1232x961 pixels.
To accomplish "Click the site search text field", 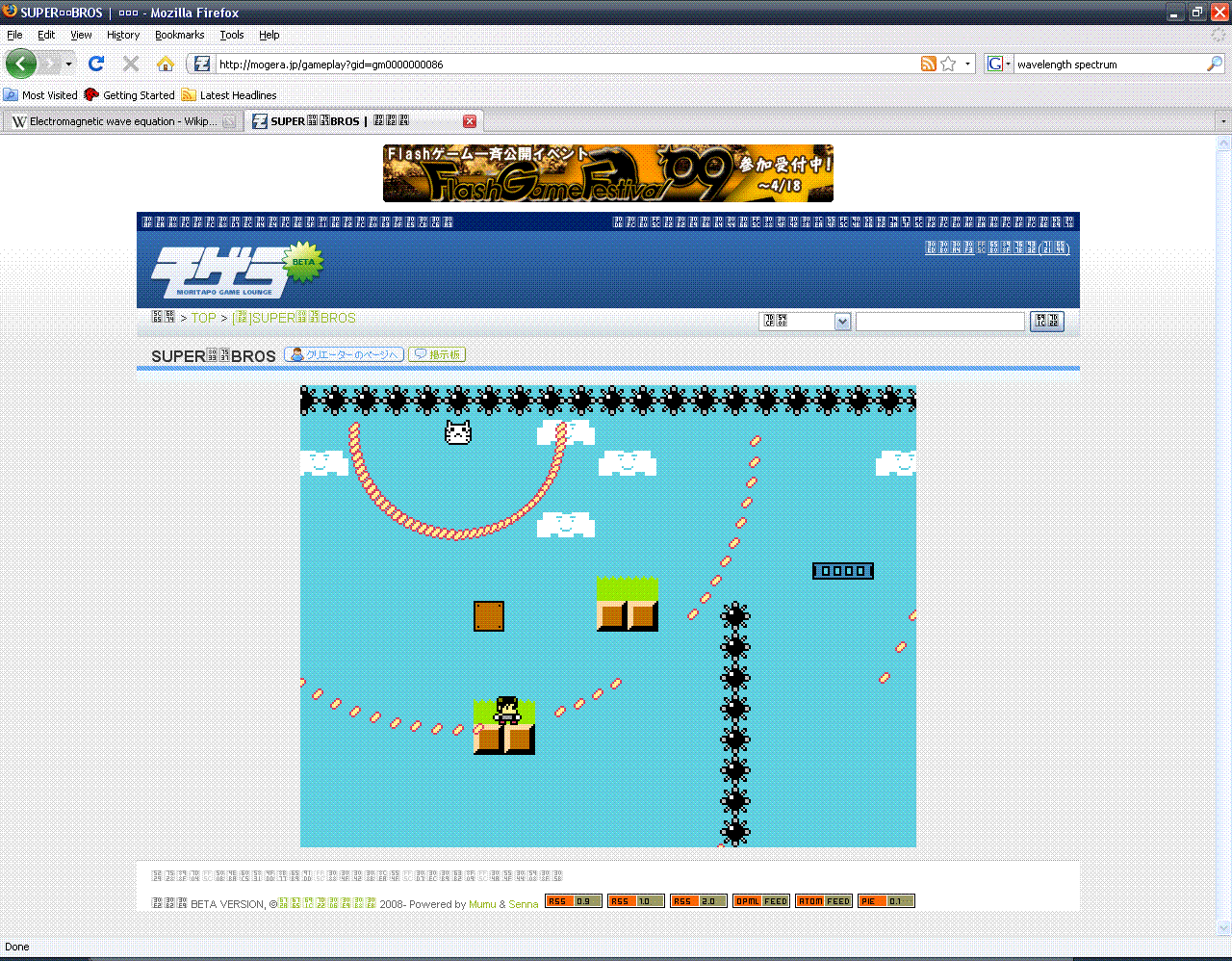I will click(939, 322).
